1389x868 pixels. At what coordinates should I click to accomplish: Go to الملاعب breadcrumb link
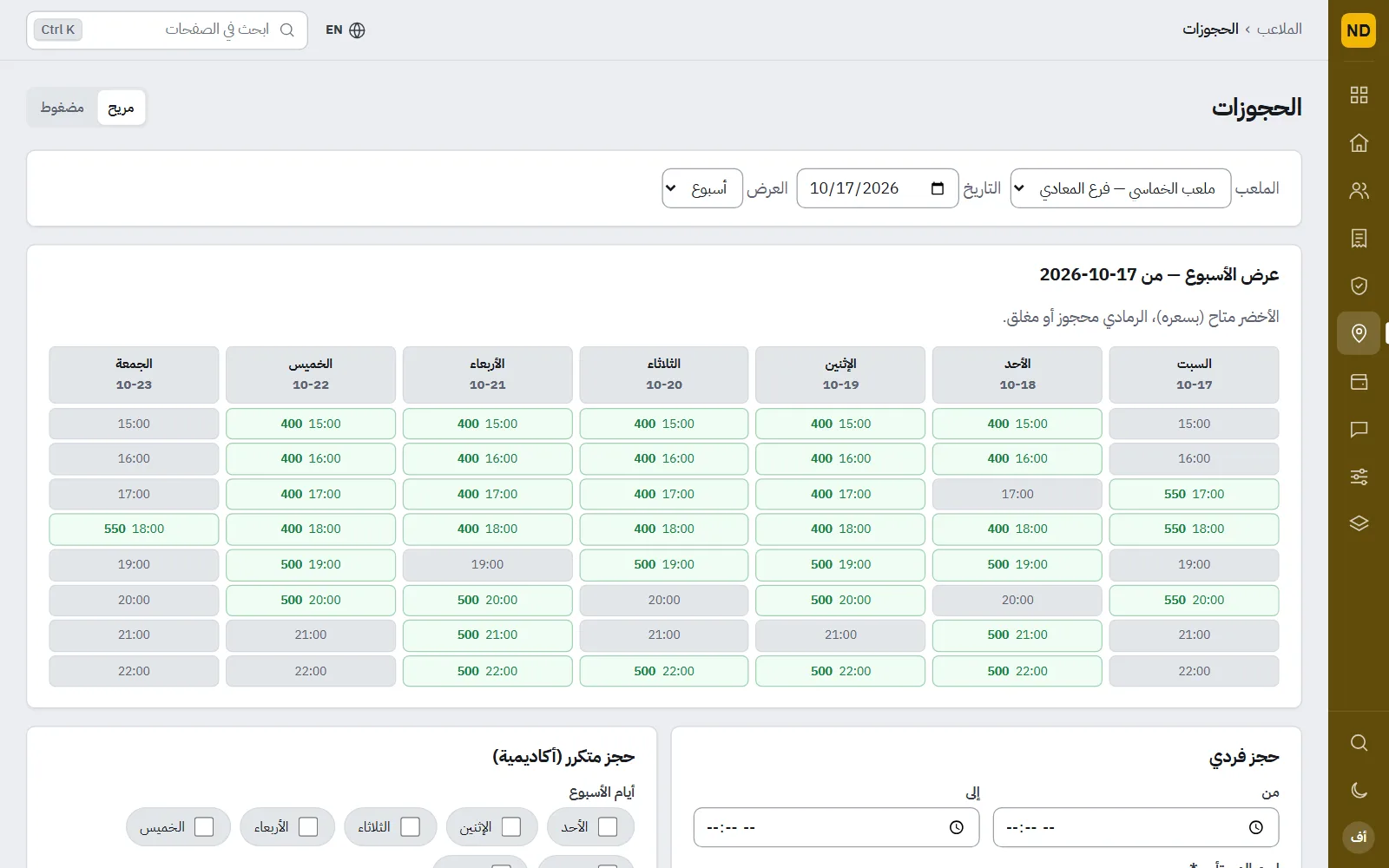tap(1280, 30)
